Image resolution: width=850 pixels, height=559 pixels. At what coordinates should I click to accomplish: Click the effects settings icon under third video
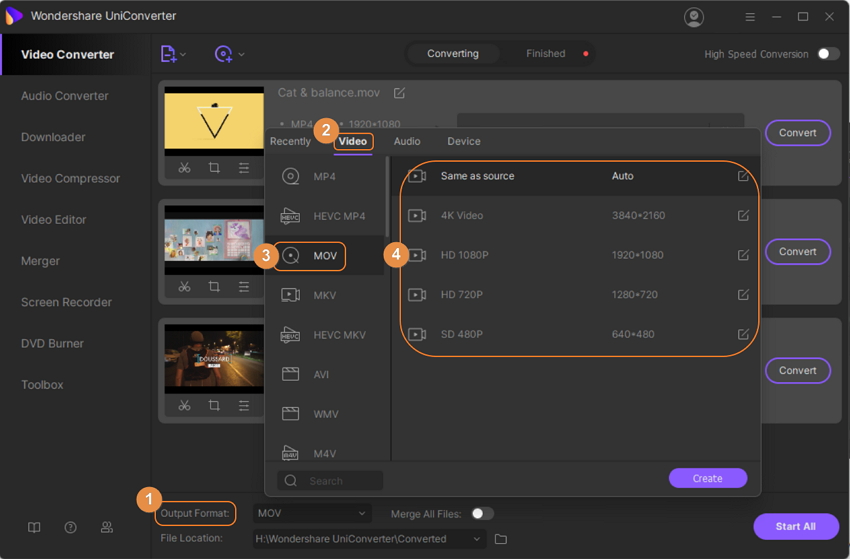point(244,405)
